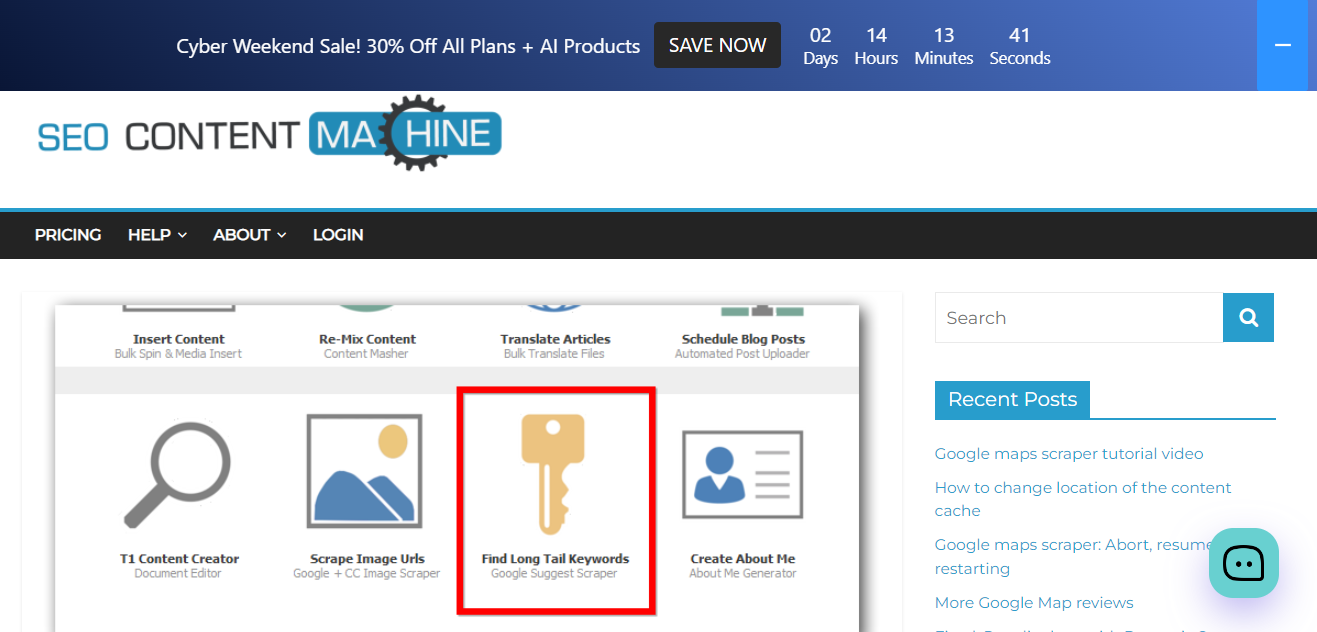Click the Search input field

point(1079,318)
